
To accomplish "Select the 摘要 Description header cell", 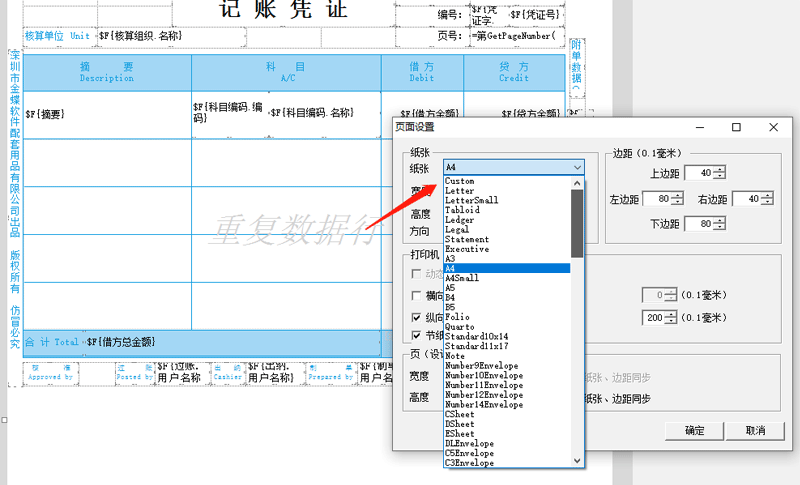I will (x=107, y=72).
